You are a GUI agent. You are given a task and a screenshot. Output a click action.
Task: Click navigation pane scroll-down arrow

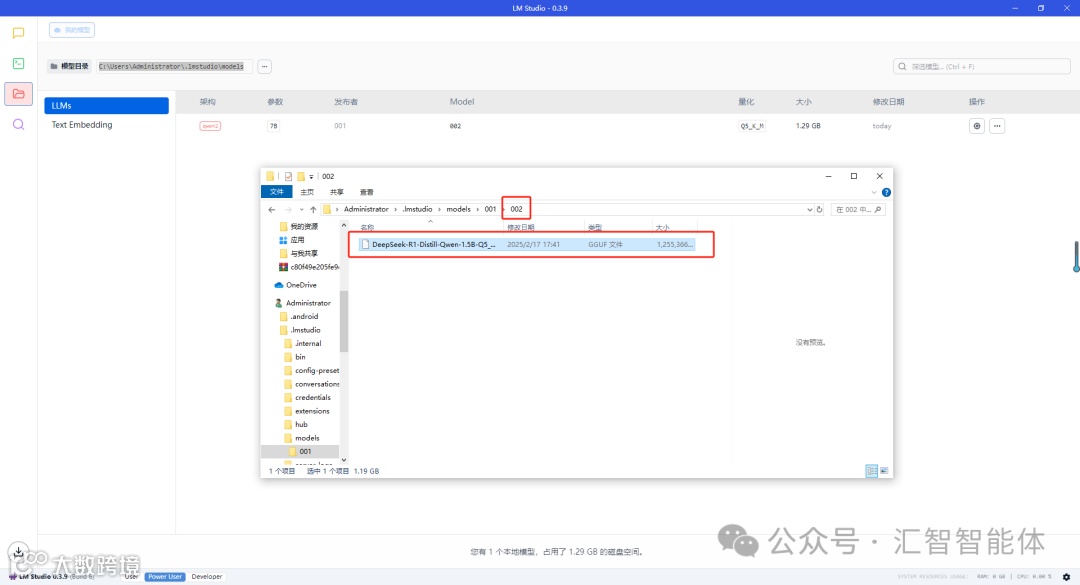[x=344, y=460]
